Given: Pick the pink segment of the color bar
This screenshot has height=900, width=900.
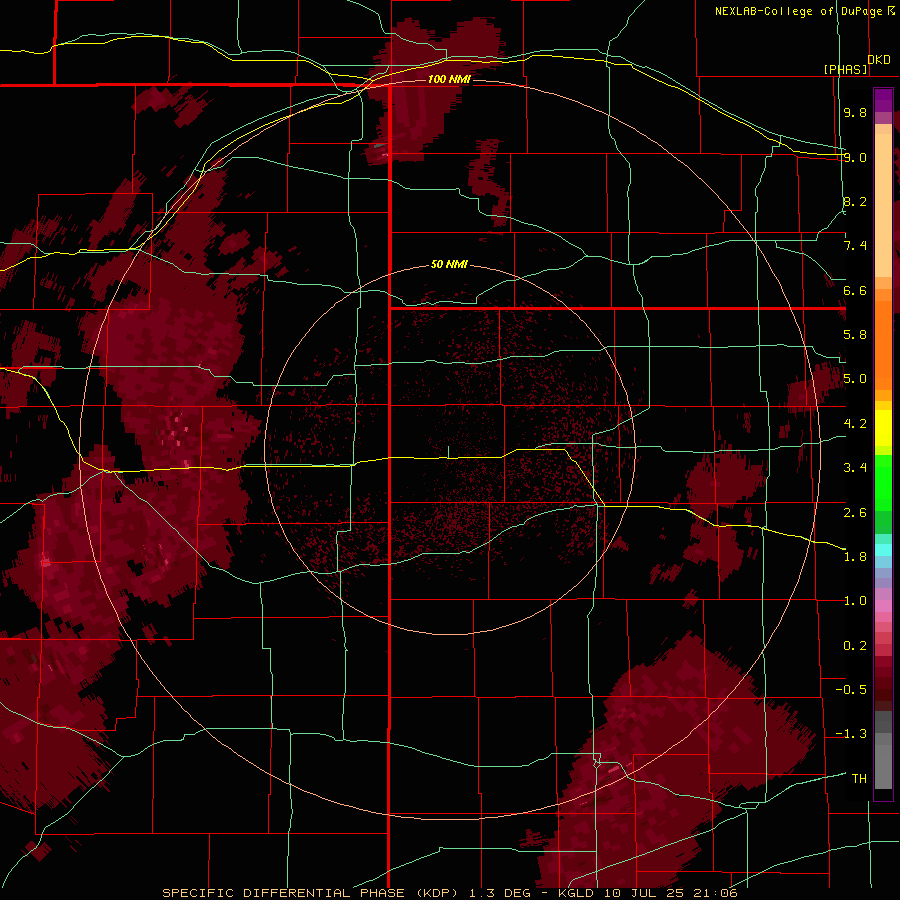Looking at the screenshot, I should [x=883, y=606].
